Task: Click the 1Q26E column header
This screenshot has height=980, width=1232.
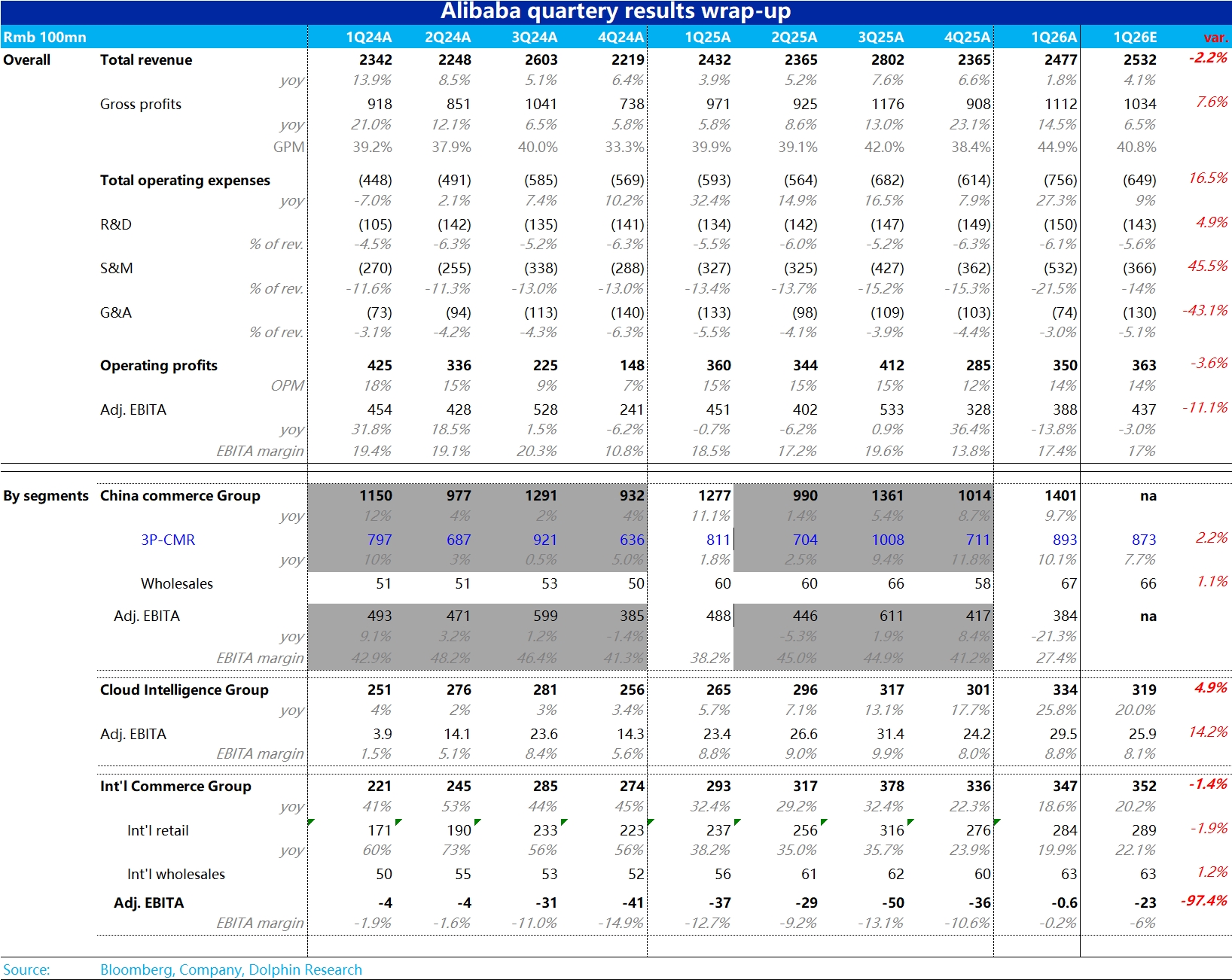Action: [x=1134, y=37]
